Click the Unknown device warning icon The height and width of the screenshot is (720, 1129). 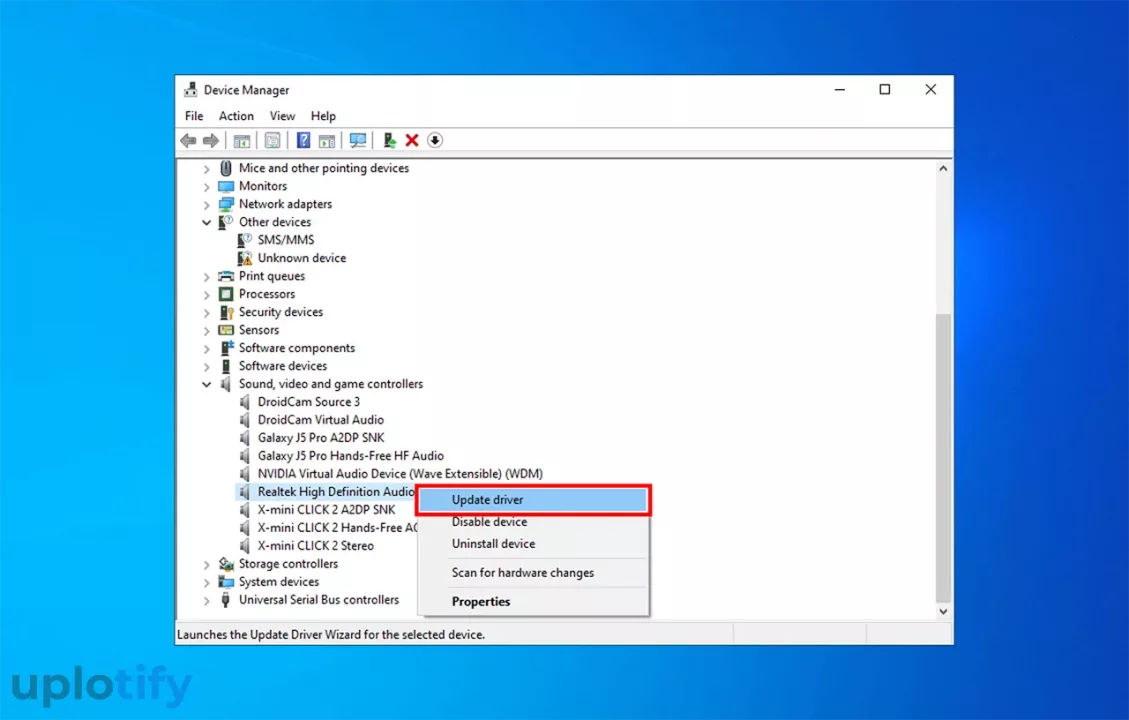[246, 258]
